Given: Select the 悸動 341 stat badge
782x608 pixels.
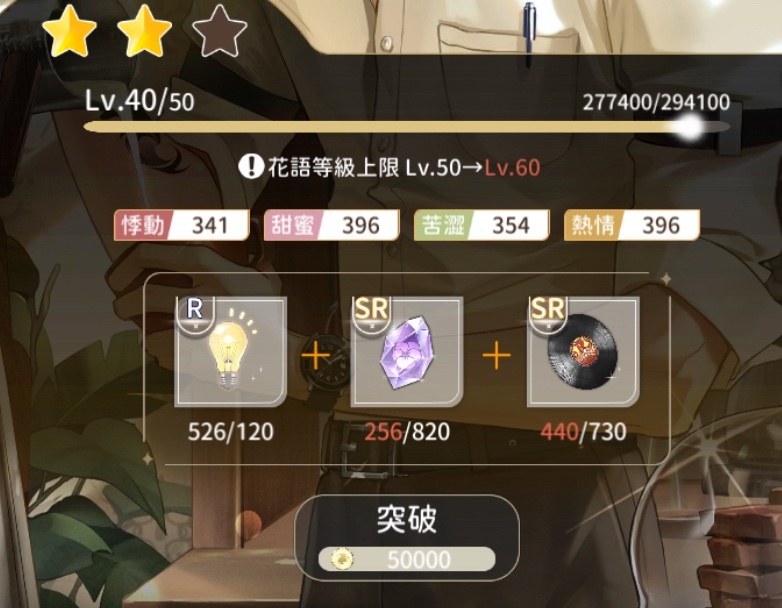Looking at the screenshot, I should coord(182,225).
